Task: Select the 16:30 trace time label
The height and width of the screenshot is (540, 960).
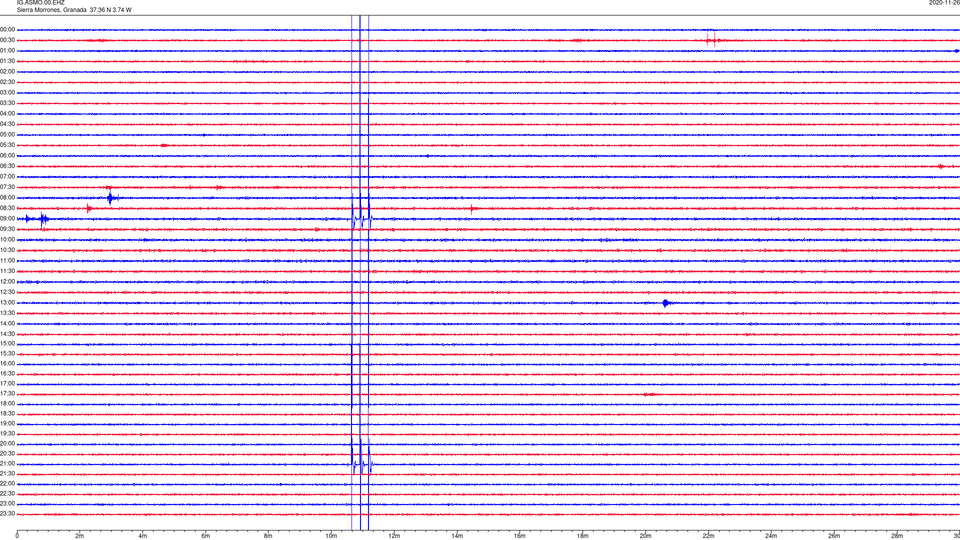Action: tap(7, 373)
